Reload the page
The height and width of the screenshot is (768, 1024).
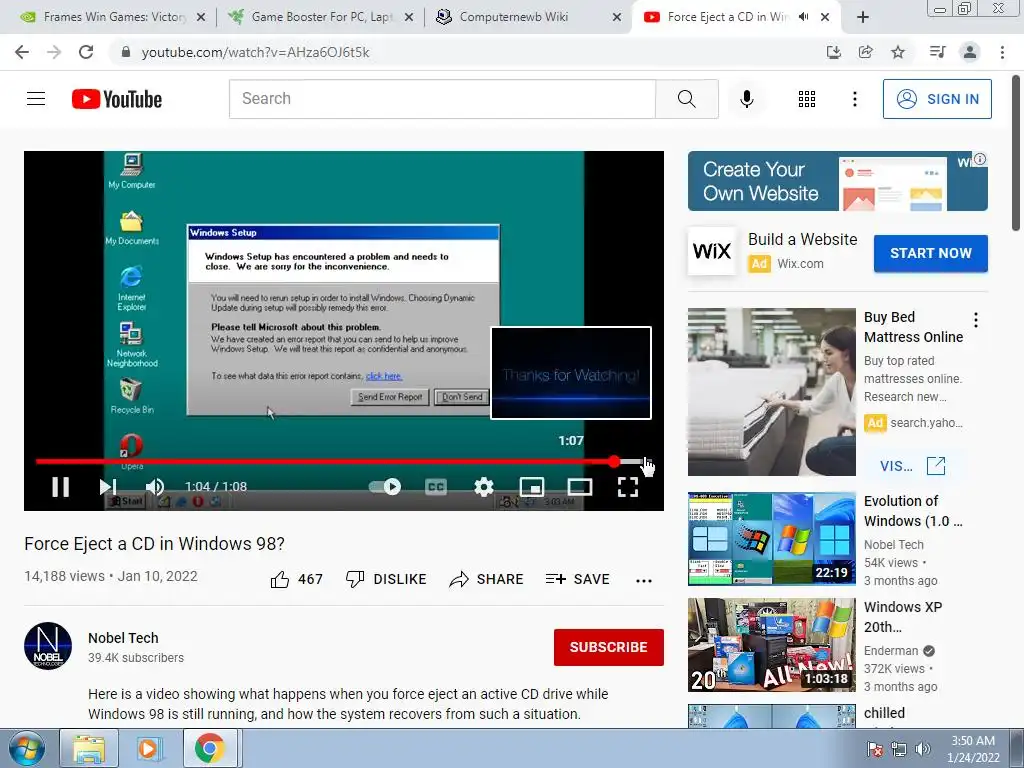click(x=86, y=52)
